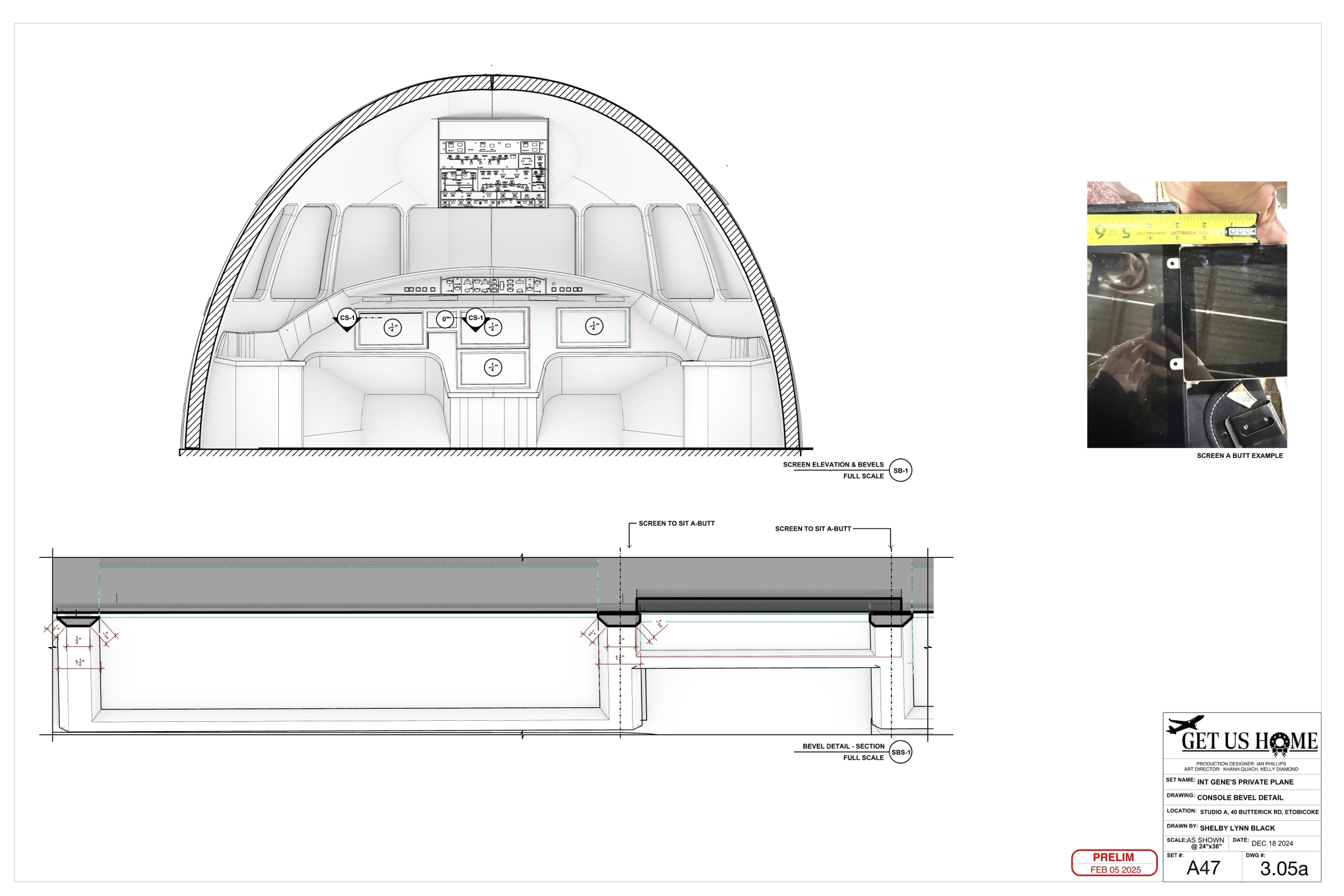The height and width of the screenshot is (896, 1344).
Task: Click the overhead switch panel in the elevation
Action: point(492,163)
